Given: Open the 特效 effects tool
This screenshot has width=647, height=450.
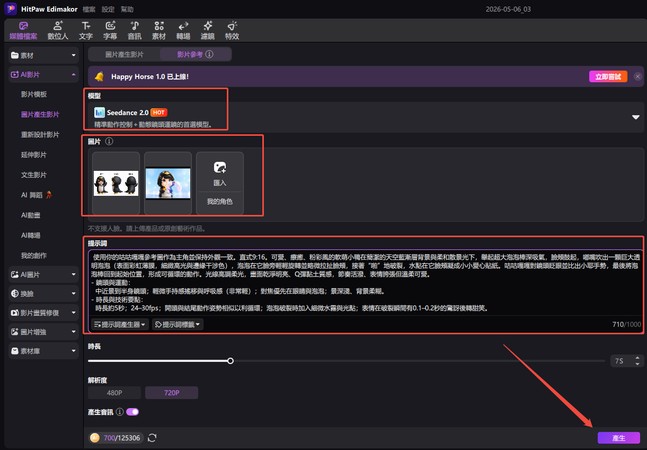Looking at the screenshot, I should point(232,31).
